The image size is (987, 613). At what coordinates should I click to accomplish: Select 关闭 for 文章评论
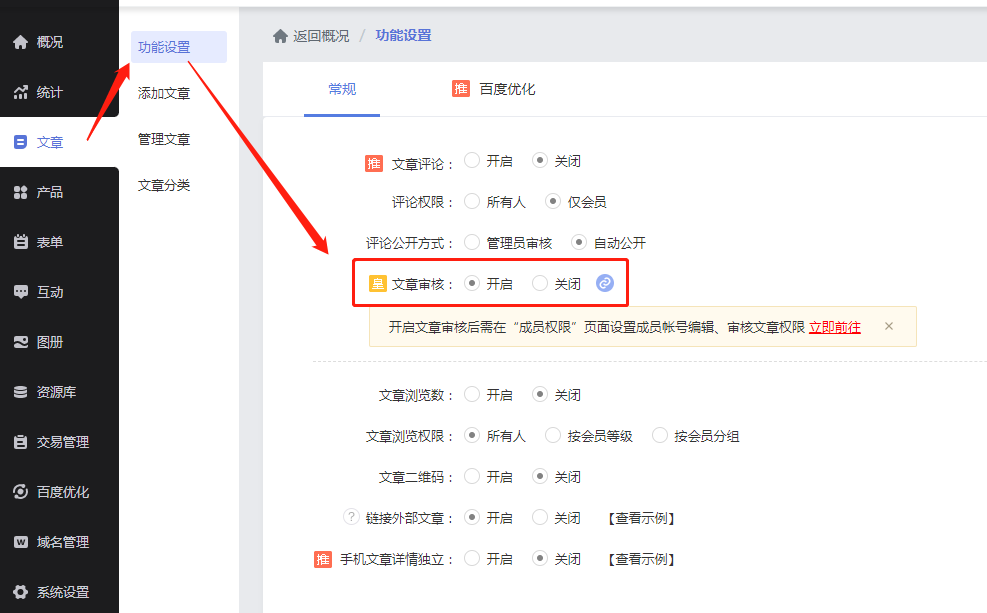[x=539, y=160]
